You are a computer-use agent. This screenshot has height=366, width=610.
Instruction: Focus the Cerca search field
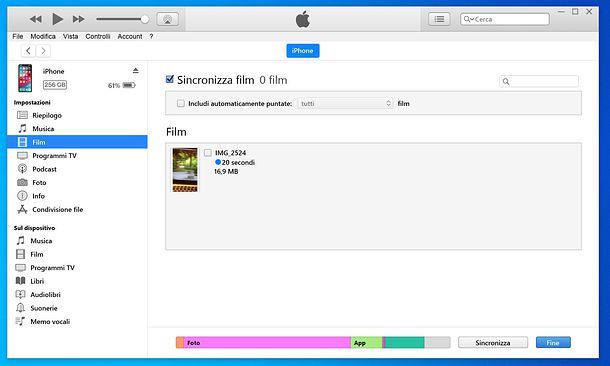[505, 19]
